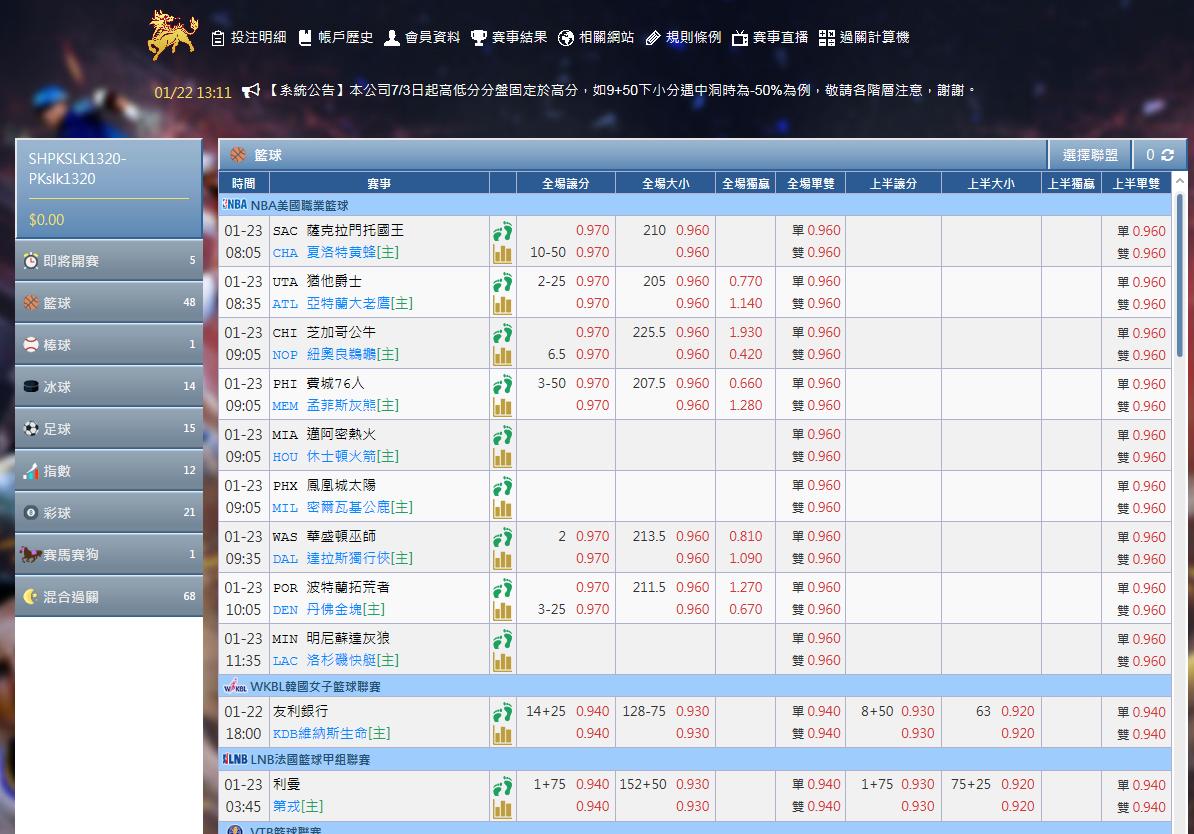The image size is (1194, 834).
Task: Click the odds table vertical scrollbar
Action: 1180,274
